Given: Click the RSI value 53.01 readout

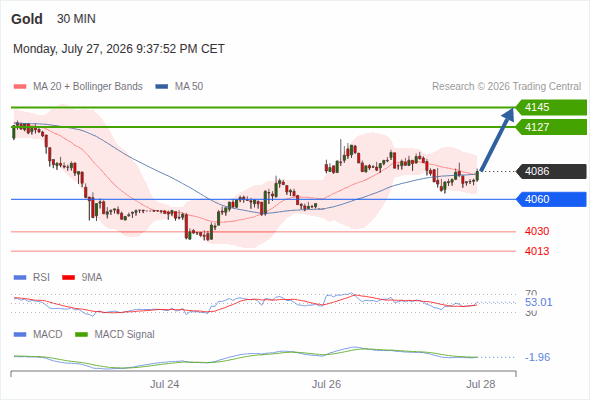Looking at the screenshot, I should (x=538, y=302).
